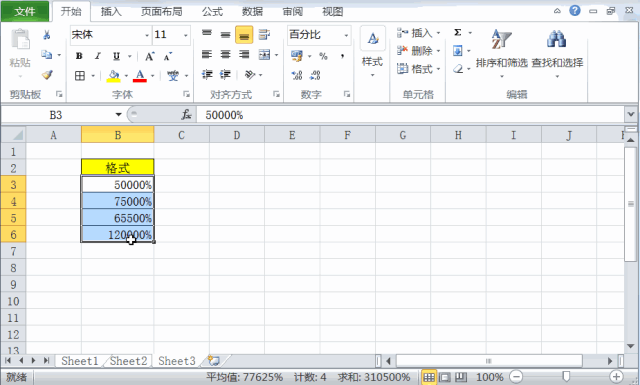Switch to the 页面布局 tab
This screenshot has width=640, height=385.
[162, 12]
